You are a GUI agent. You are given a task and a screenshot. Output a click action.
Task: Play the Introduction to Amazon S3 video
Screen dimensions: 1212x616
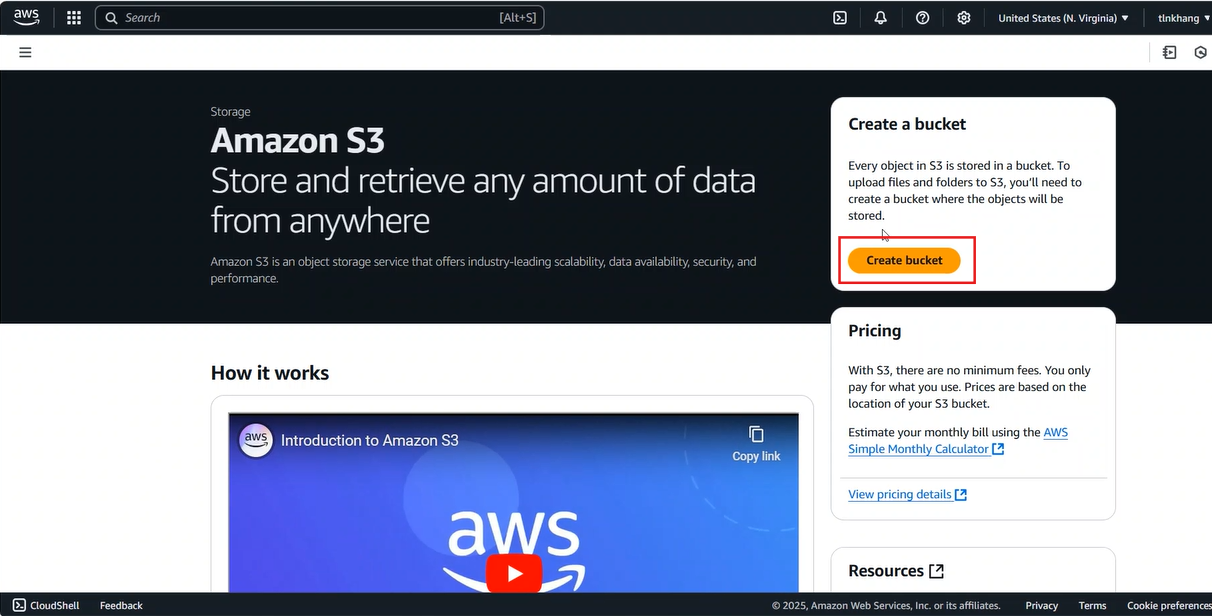click(514, 573)
